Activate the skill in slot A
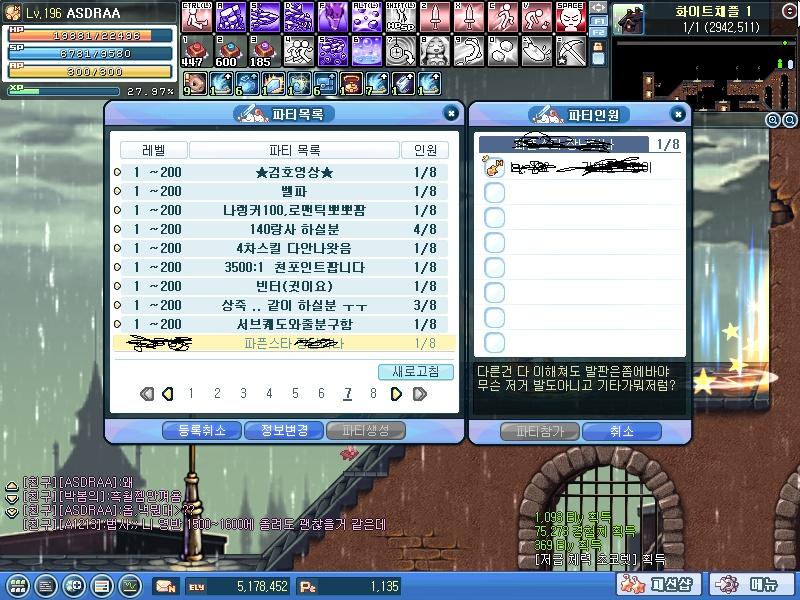Screen dimensions: 800x600 [231, 17]
